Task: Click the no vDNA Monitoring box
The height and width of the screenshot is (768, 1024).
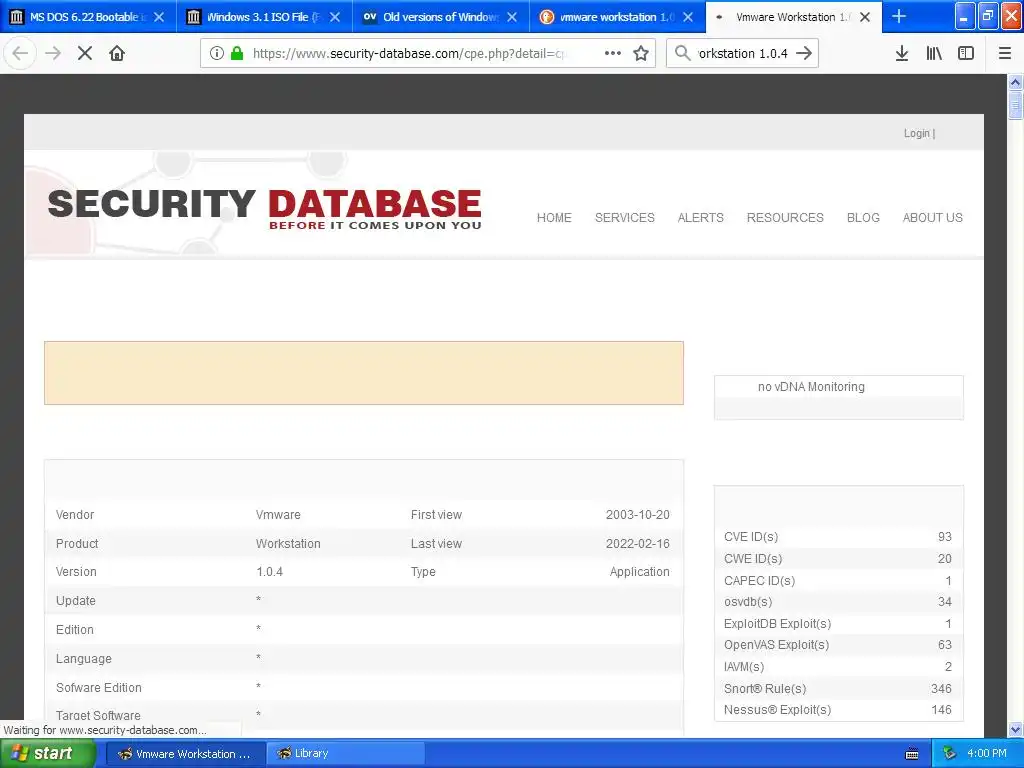Action: (839, 397)
